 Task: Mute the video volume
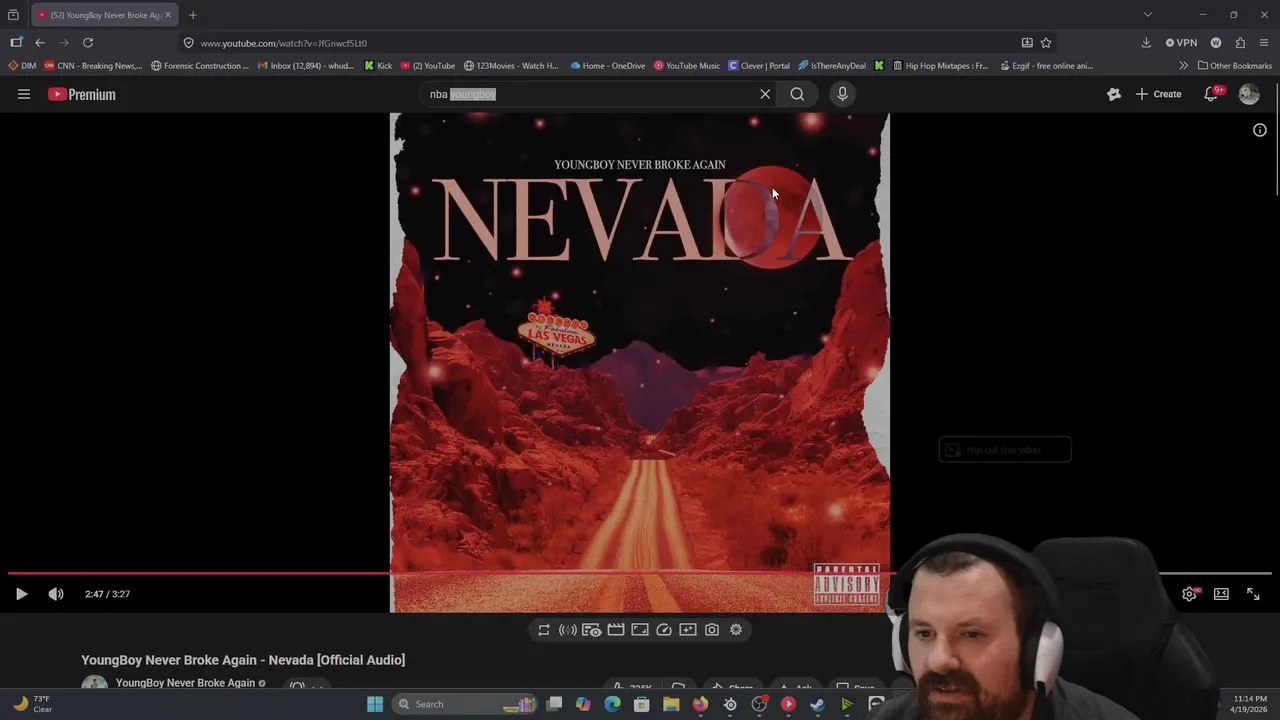[x=56, y=594]
